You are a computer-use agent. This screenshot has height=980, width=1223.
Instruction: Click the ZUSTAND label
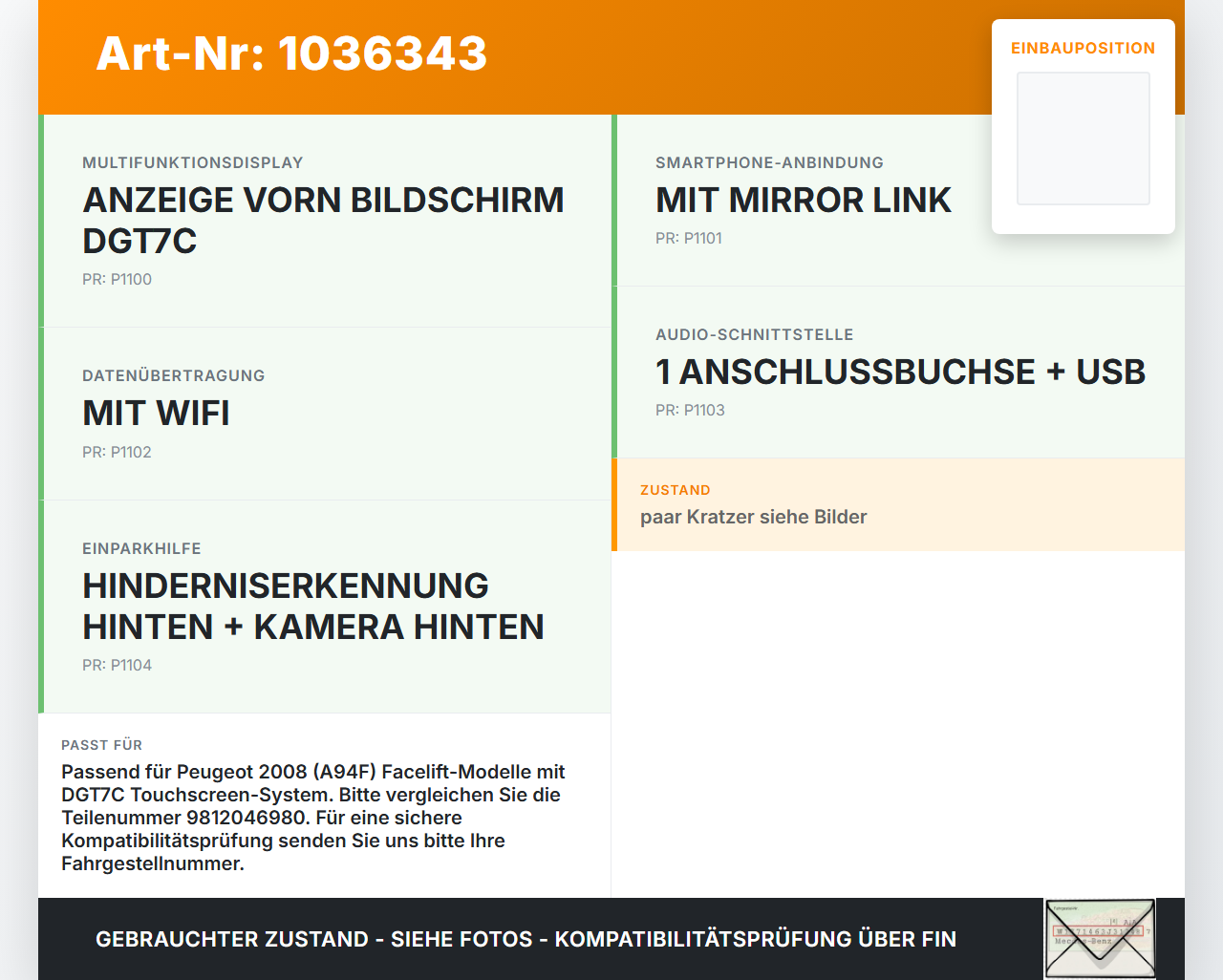(676, 490)
